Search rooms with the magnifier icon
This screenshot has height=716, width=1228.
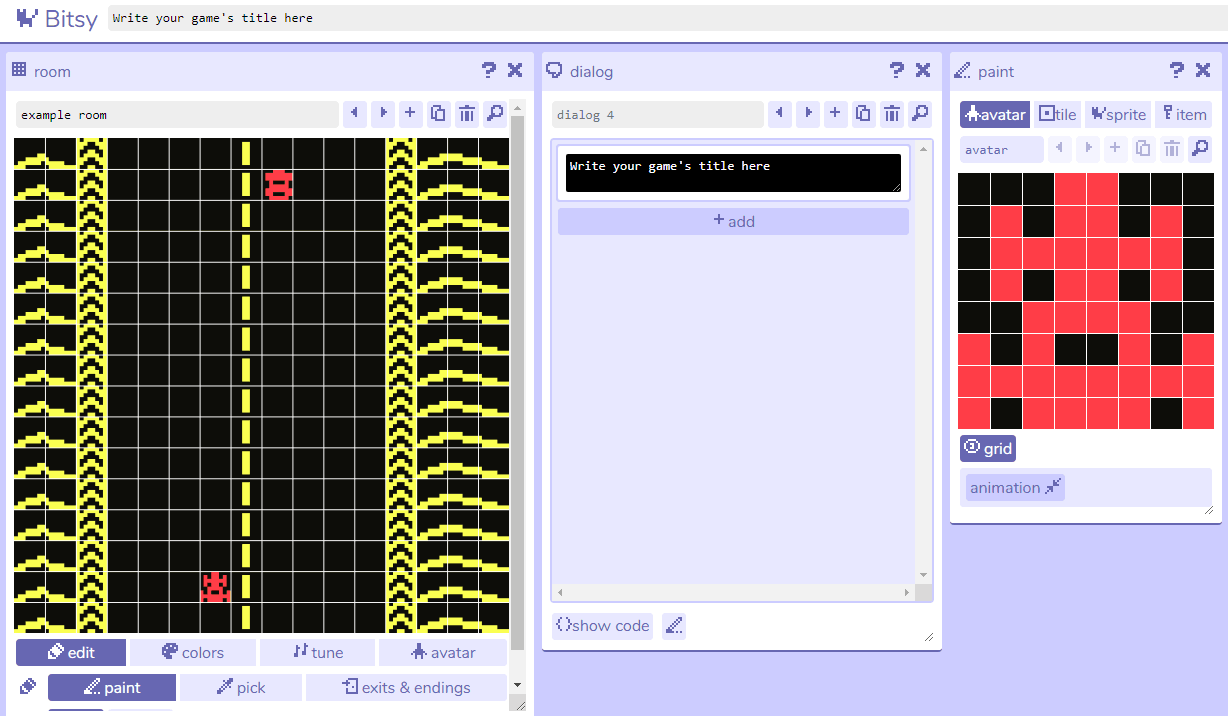495,114
